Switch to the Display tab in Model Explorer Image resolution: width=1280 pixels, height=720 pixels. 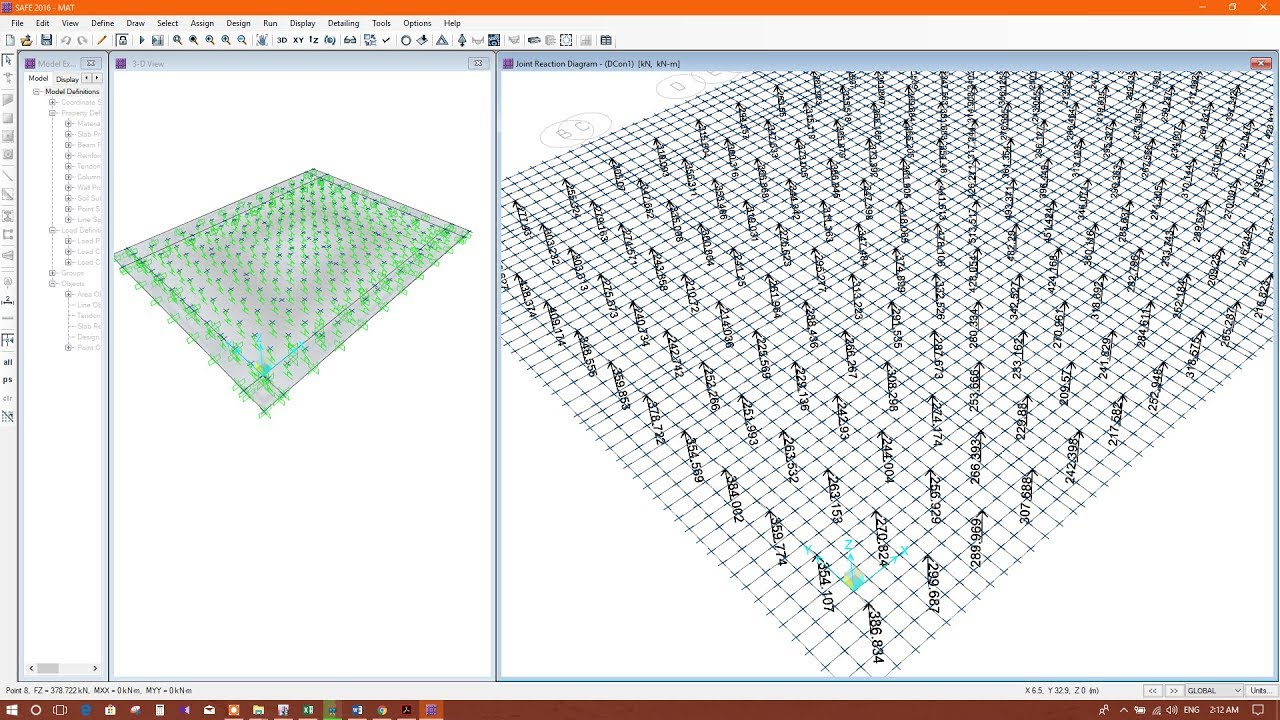point(67,78)
